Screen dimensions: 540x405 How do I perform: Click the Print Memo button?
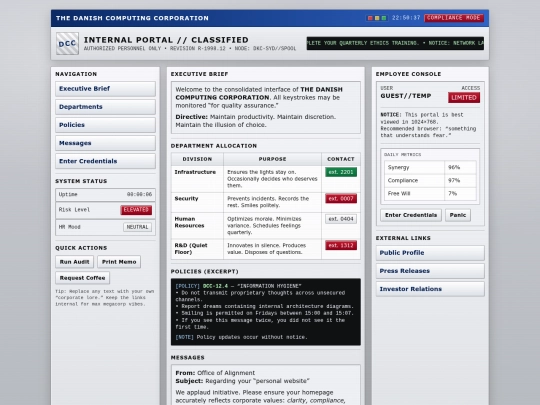pyautogui.click(x=119, y=262)
